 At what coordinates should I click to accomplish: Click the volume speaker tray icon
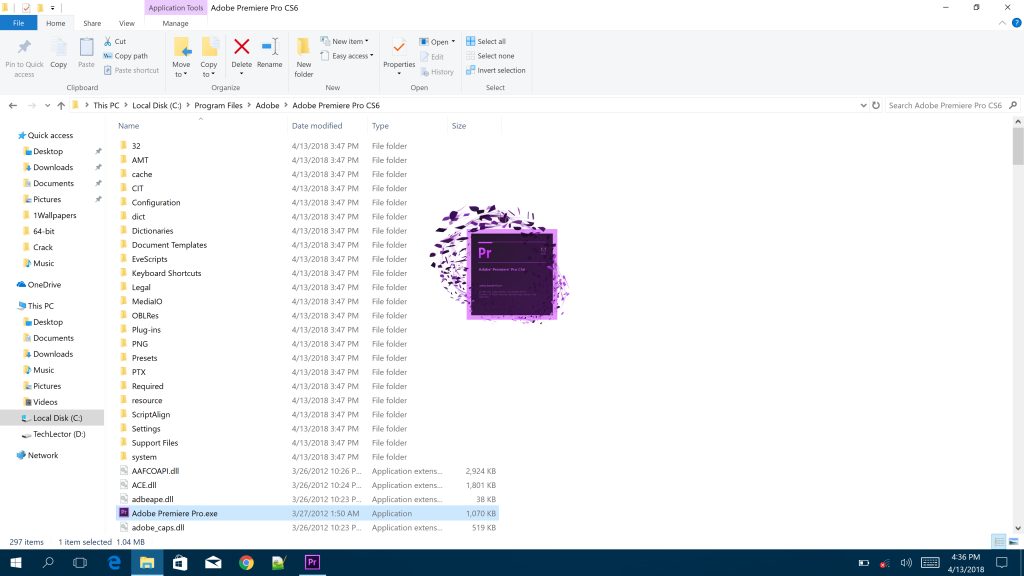pyautogui.click(x=906, y=562)
